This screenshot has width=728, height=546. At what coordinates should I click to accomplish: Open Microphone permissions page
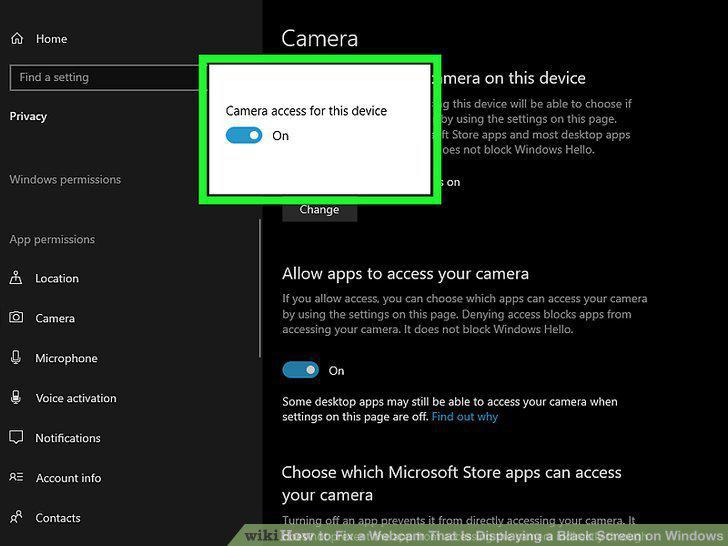66,358
